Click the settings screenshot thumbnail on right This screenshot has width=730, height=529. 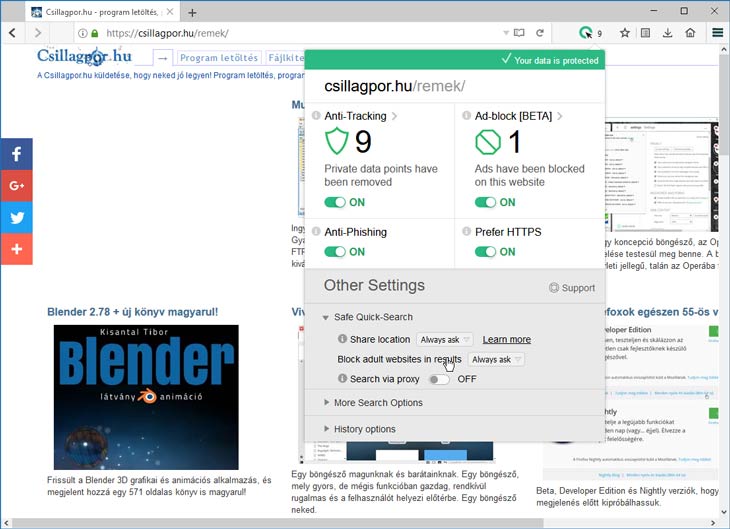pos(661,177)
